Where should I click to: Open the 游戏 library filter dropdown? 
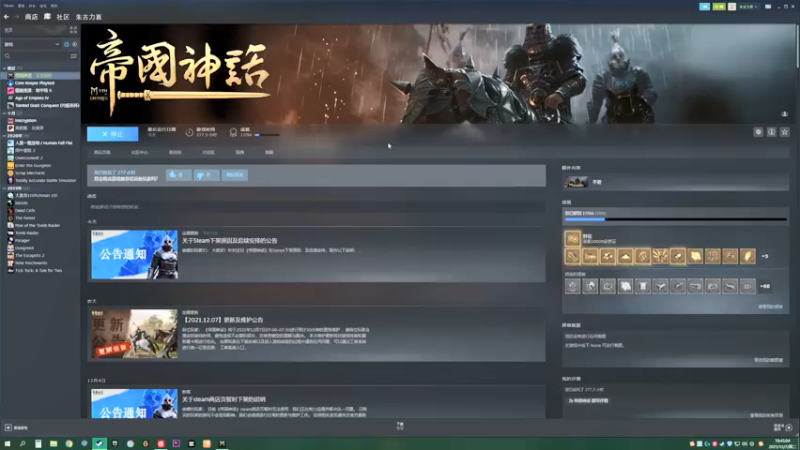coord(32,44)
